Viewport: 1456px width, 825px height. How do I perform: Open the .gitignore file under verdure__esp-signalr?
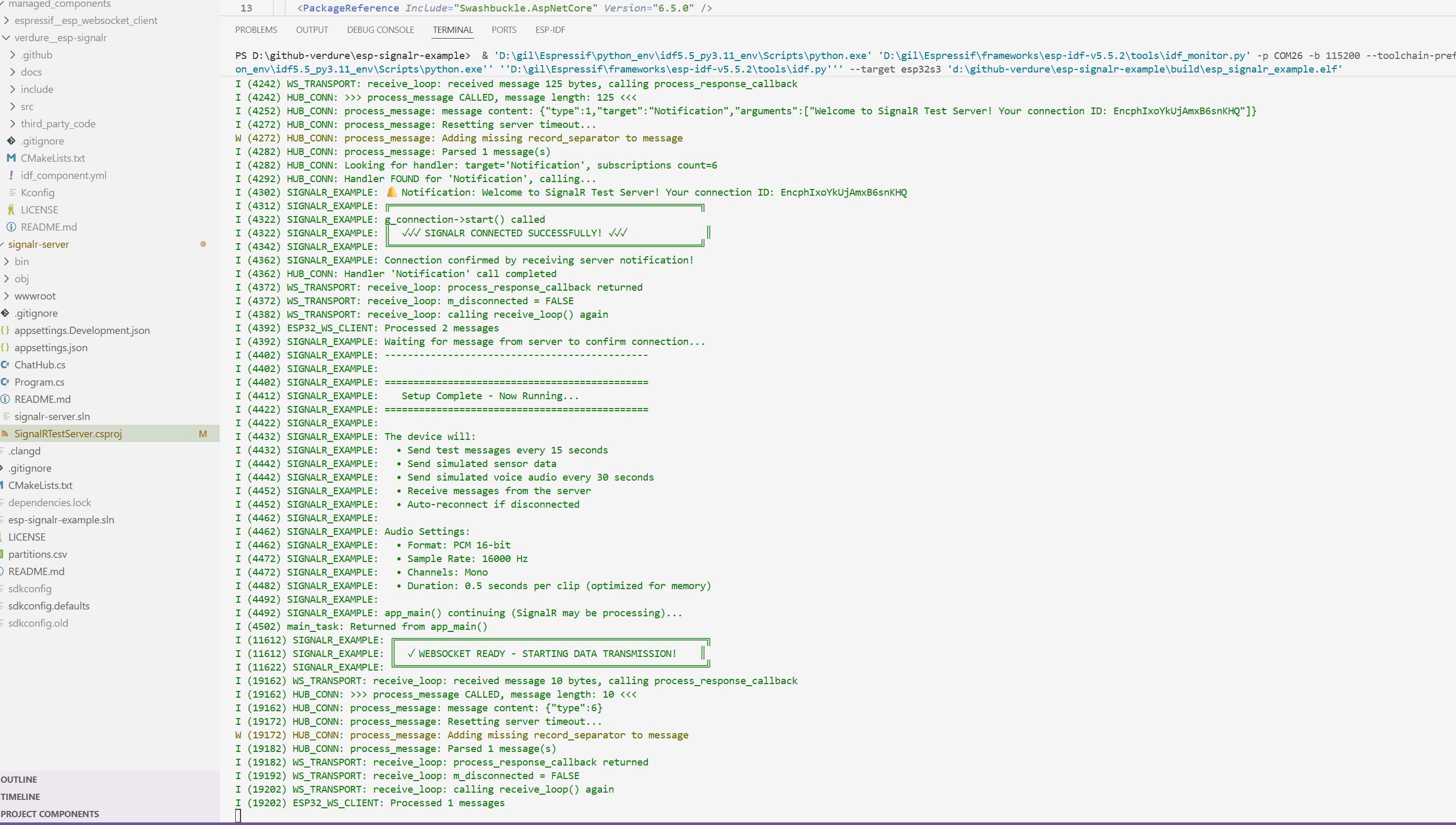pyautogui.click(x=42, y=140)
